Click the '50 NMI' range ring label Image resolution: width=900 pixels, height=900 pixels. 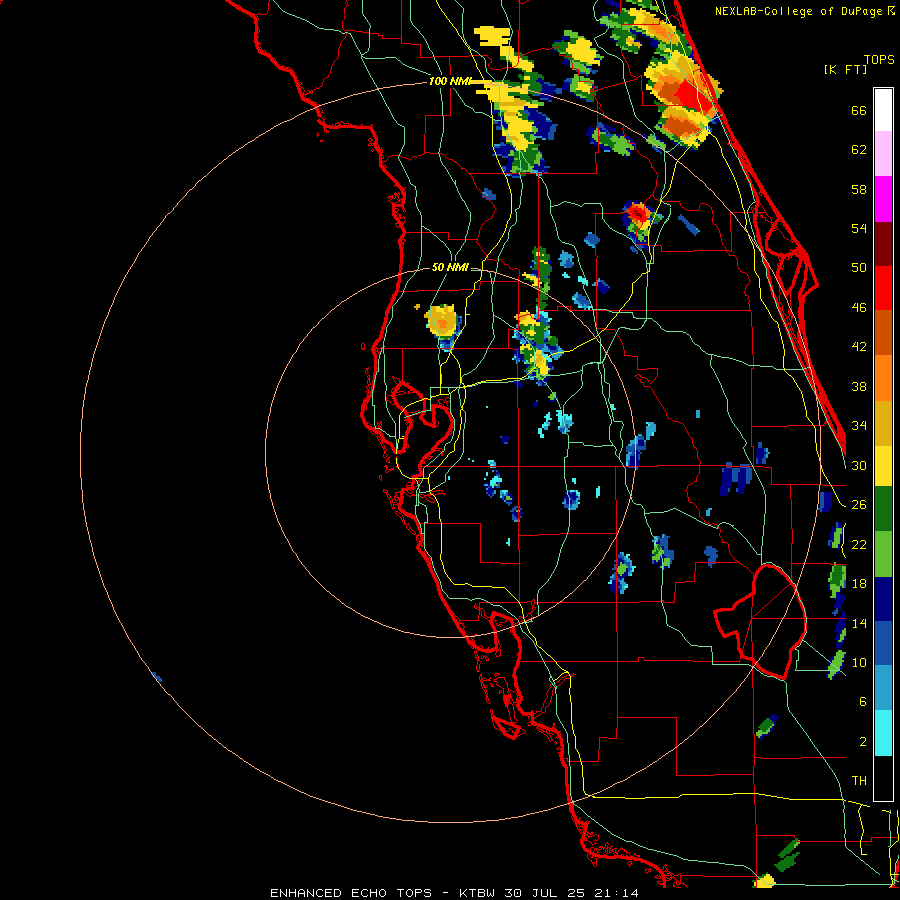point(450,267)
